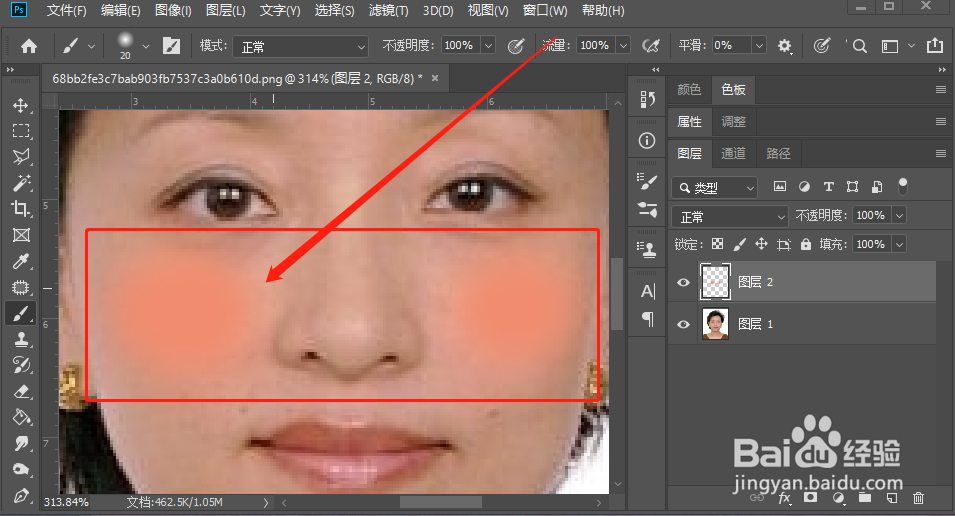
Task: Select the Magic Wand tool
Action: point(21,183)
